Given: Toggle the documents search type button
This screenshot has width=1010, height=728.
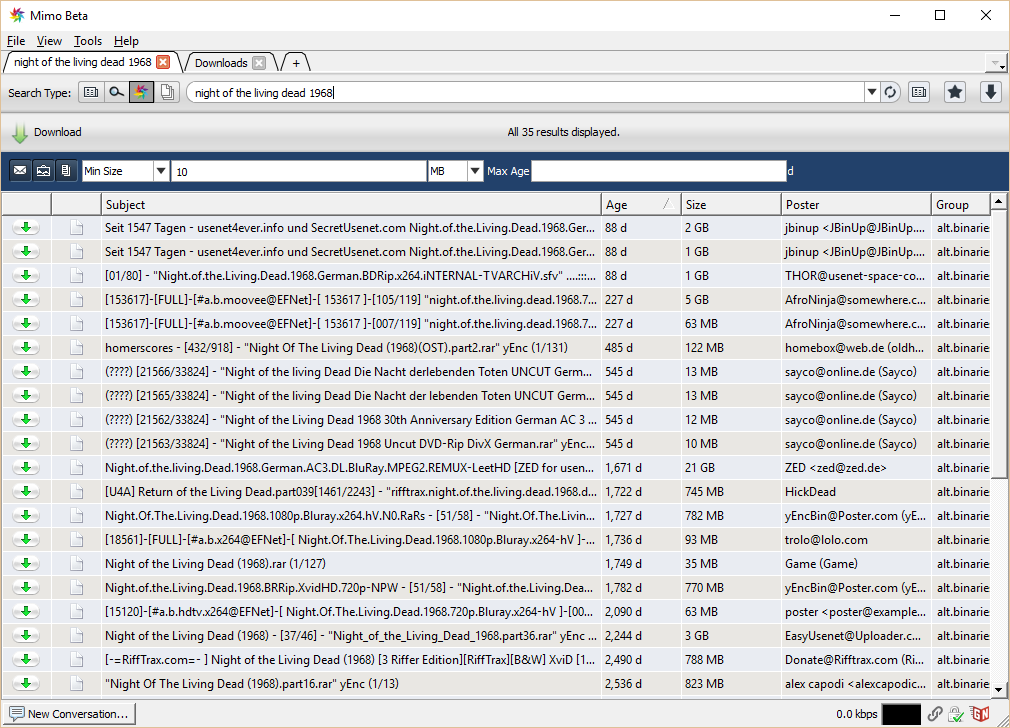Looking at the screenshot, I should [167, 92].
